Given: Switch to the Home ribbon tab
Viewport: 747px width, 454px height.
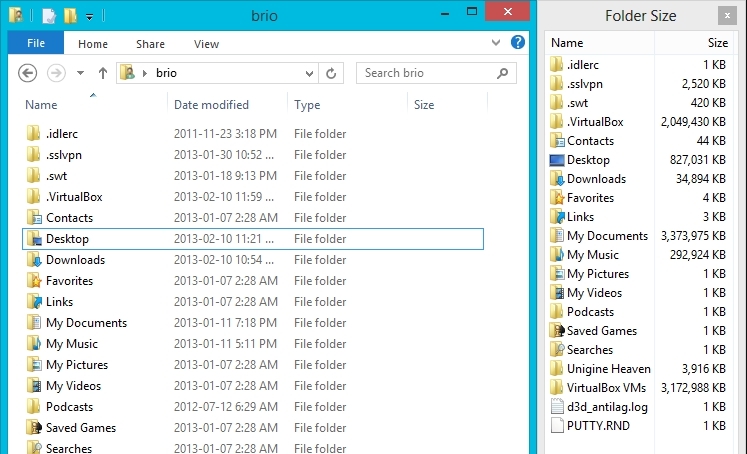Looking at the screenshot, I should tap(93, 44).
